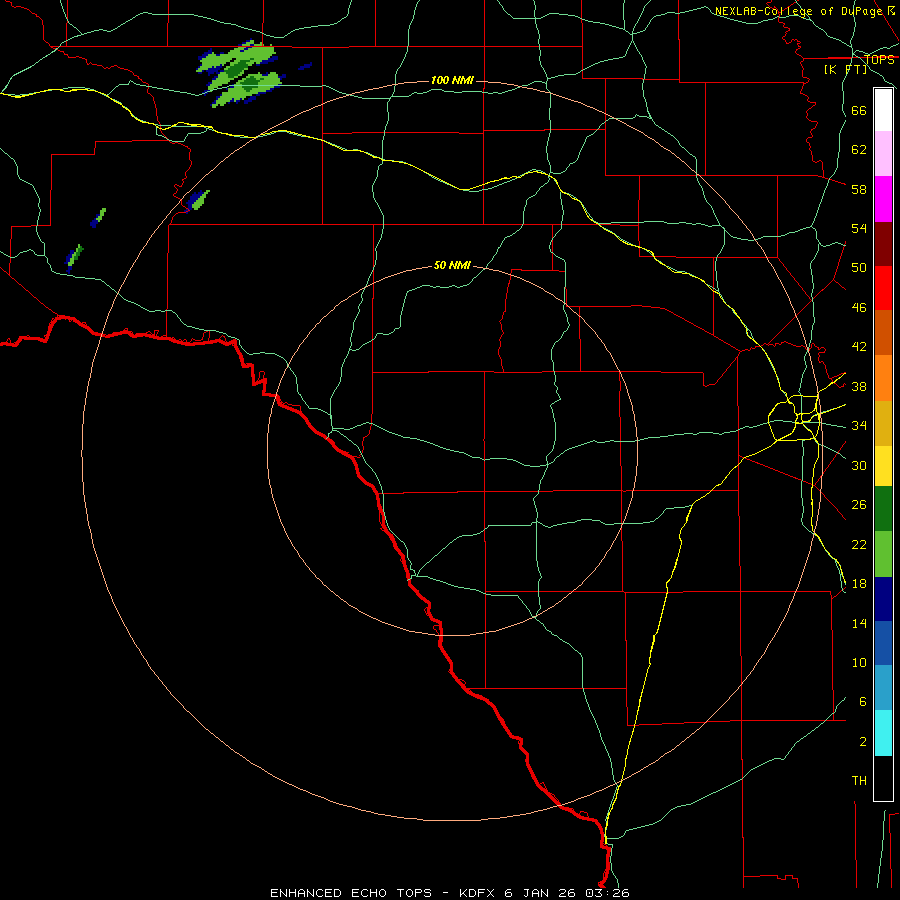This screenshot has width=900, height=900.
Task: Click the white swatch in the tops legend
Action: tap(883, 110)
